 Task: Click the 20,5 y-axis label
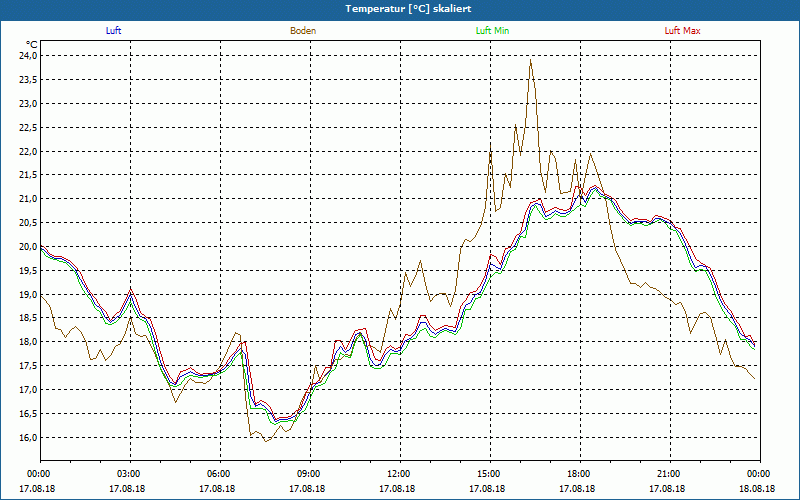(x=28, y=223)
